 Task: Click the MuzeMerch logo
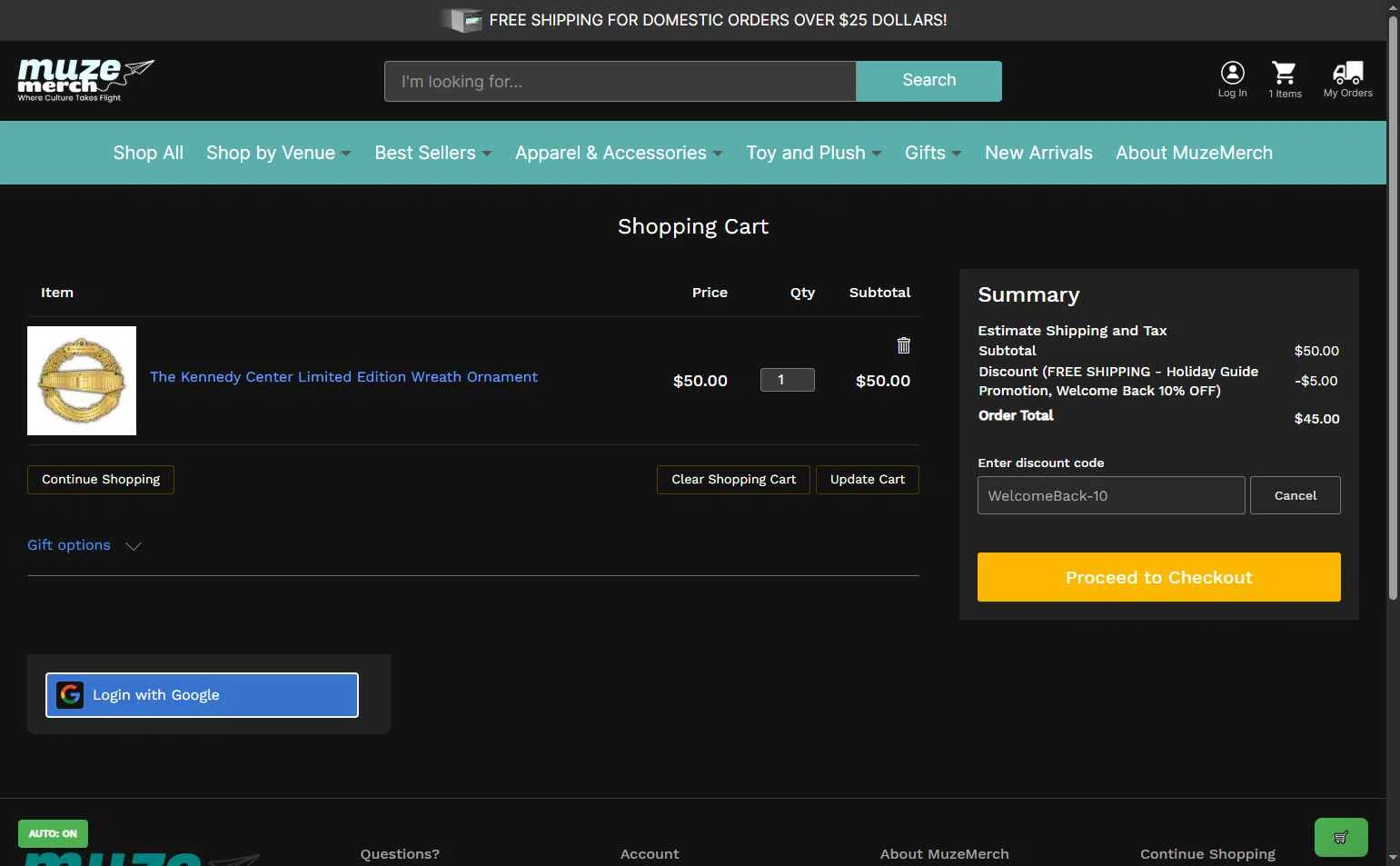(x=85, y=80)
